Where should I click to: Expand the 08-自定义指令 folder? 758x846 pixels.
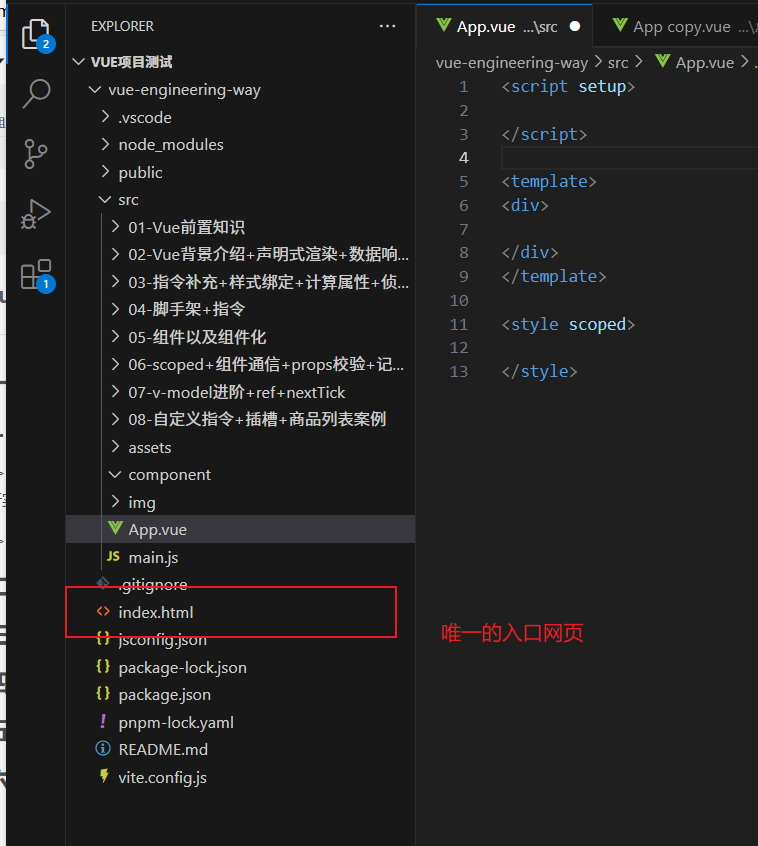[x=115, y=419]
